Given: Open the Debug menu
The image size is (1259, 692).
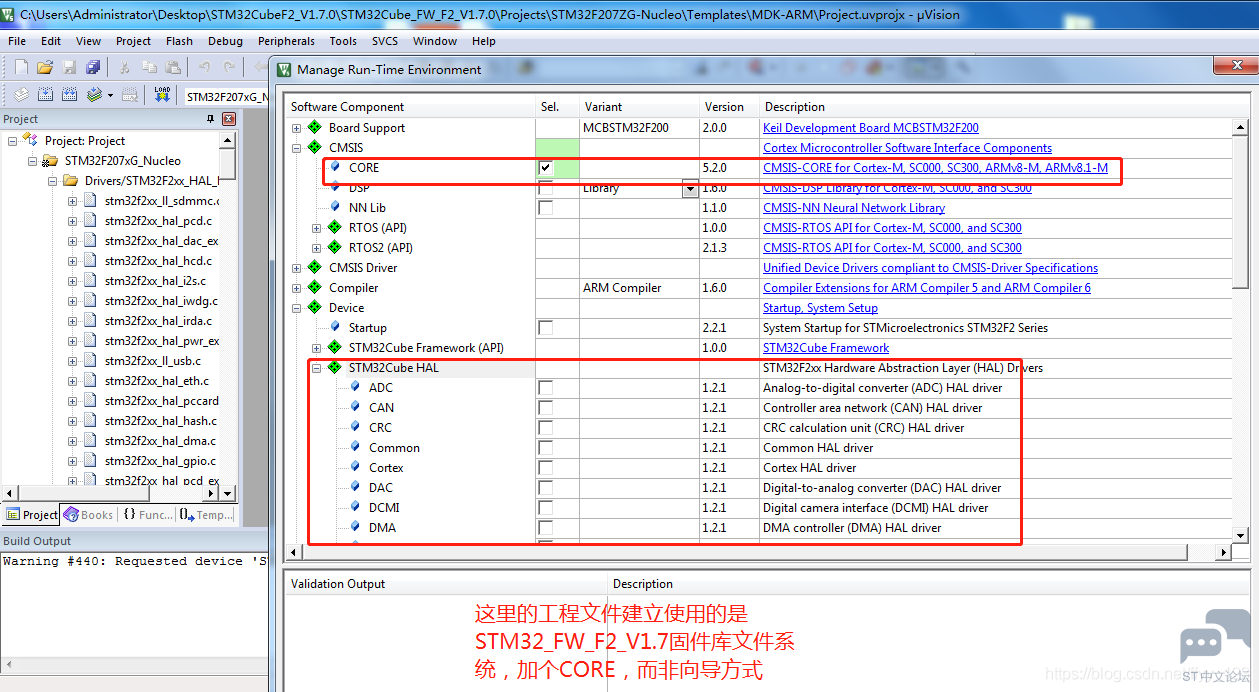Looking at the screenshot, I should (x=225, y=41).
